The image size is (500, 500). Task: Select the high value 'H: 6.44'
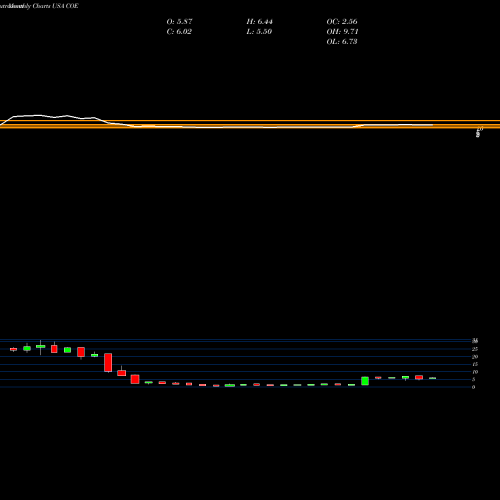point(259,21)
